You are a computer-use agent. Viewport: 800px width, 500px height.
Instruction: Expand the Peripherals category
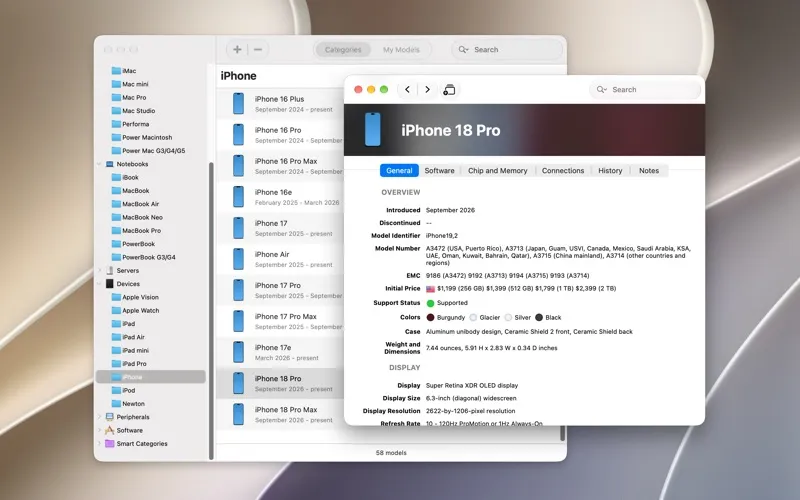click(99, 417)
